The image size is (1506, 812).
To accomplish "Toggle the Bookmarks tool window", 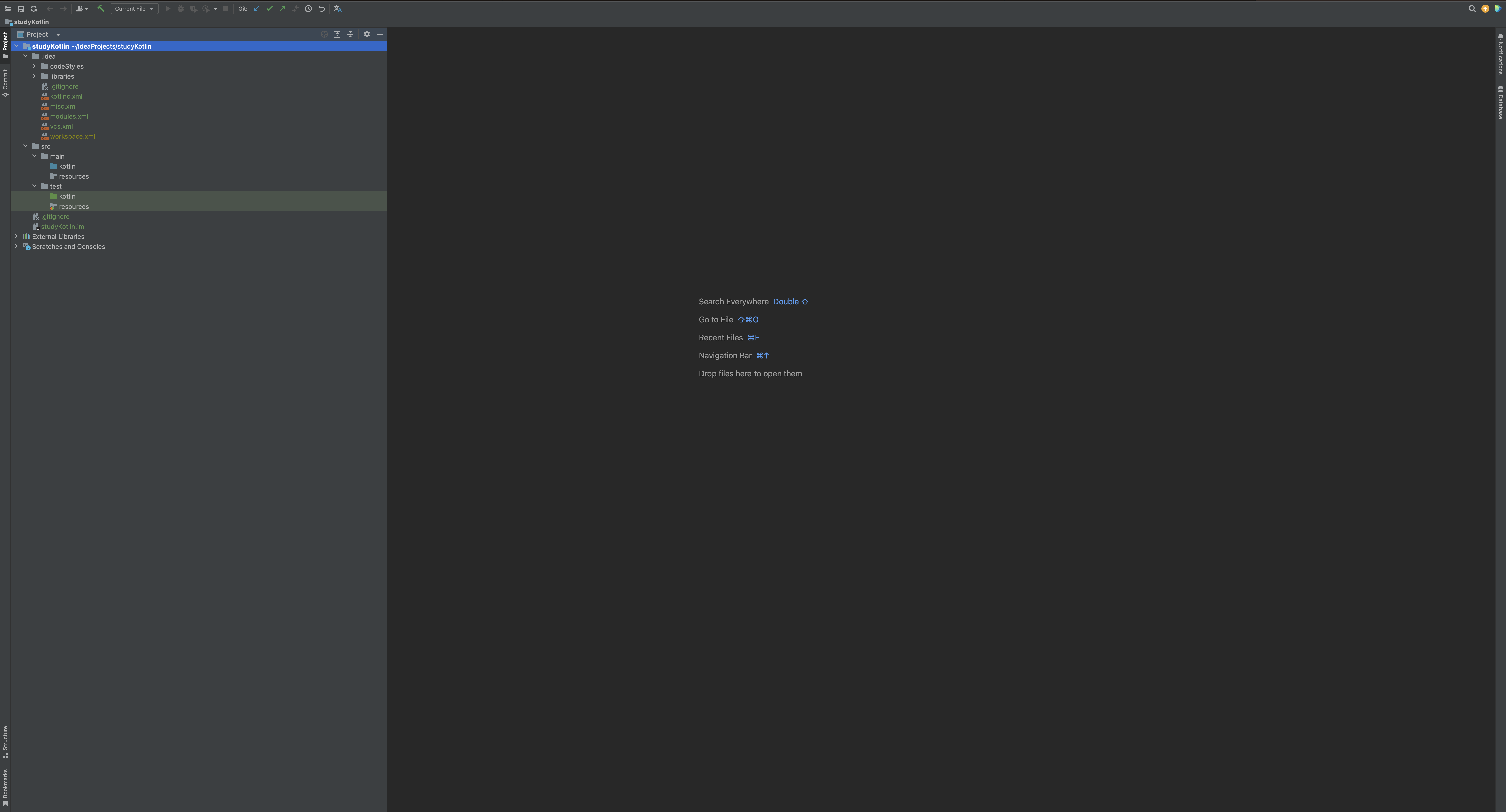I will (5, 787).
